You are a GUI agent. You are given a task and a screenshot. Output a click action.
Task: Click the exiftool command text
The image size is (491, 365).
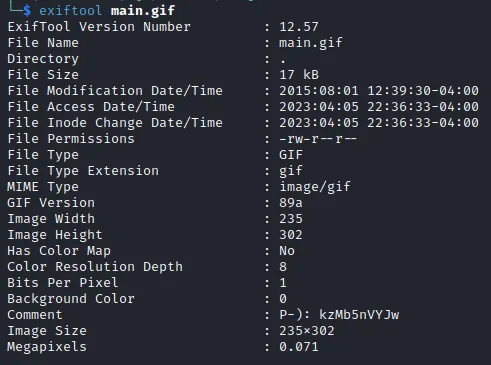click(x=71, y=11)
